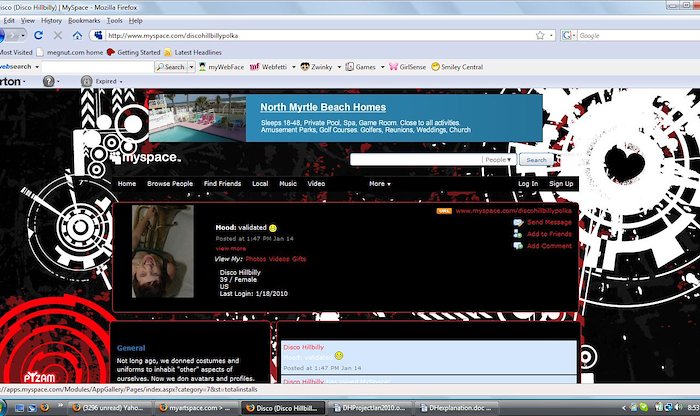Bookmark this page with the star icon

pyautogui.click(x=540, y=35)
